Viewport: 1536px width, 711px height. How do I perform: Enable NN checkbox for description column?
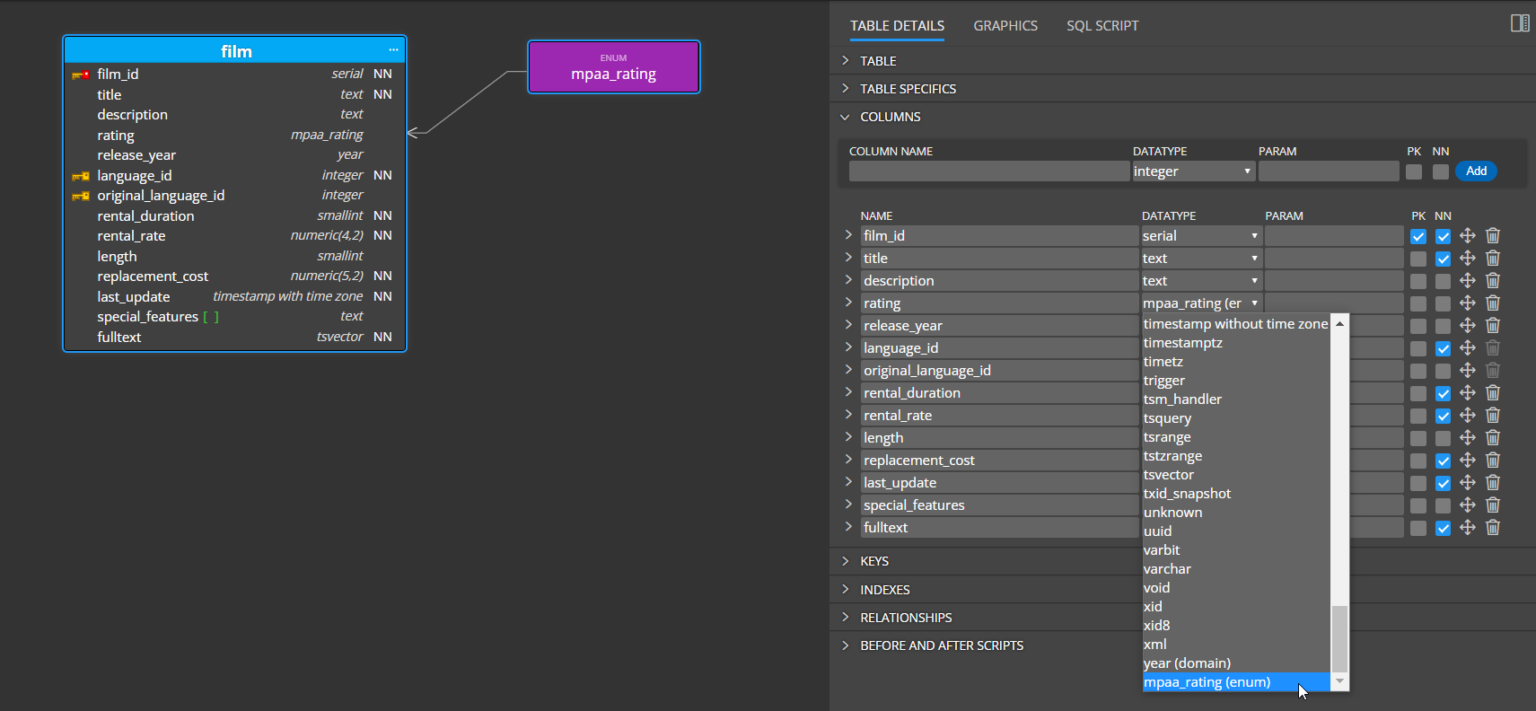pyautogui.click(x=1442, y=281)
